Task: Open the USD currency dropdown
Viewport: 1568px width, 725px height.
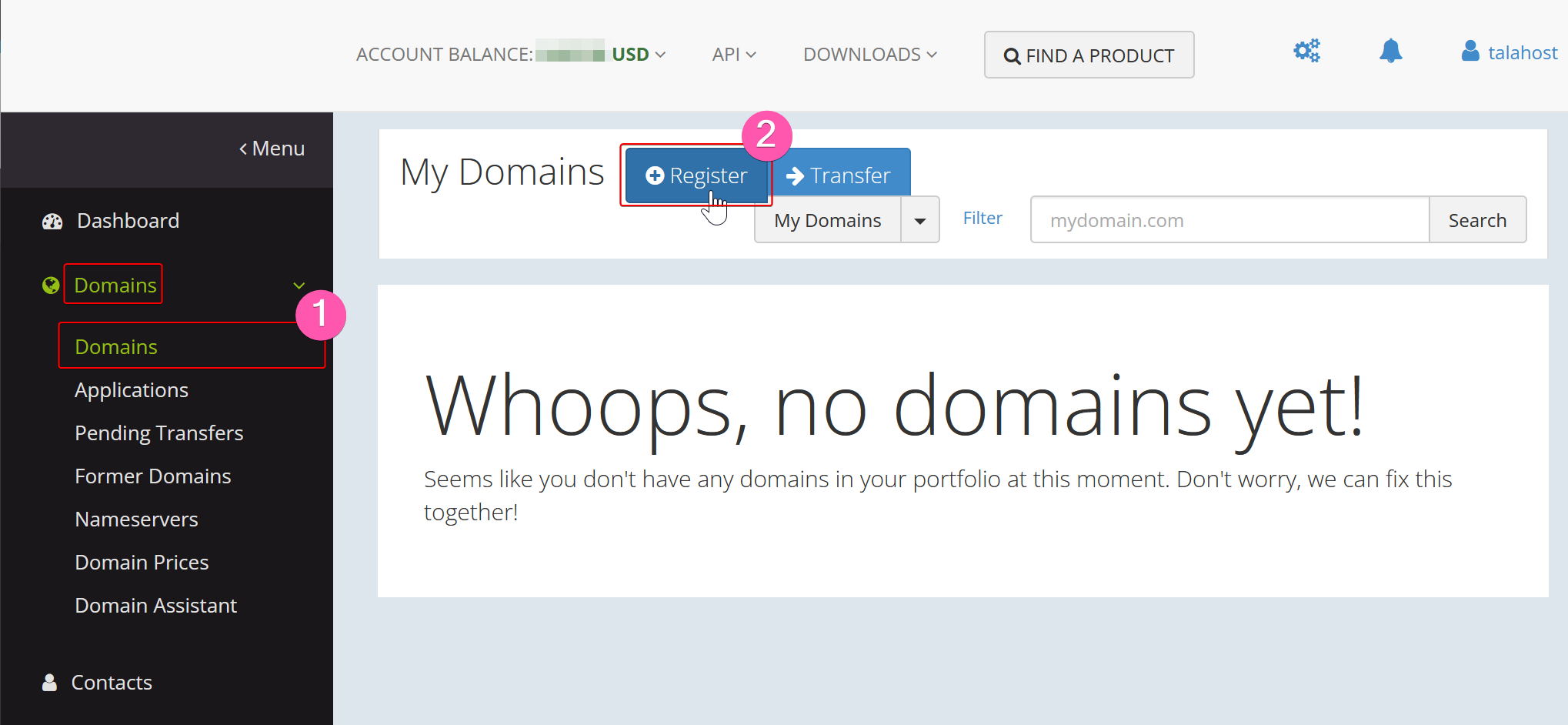Action: click(x=639, y=55)
